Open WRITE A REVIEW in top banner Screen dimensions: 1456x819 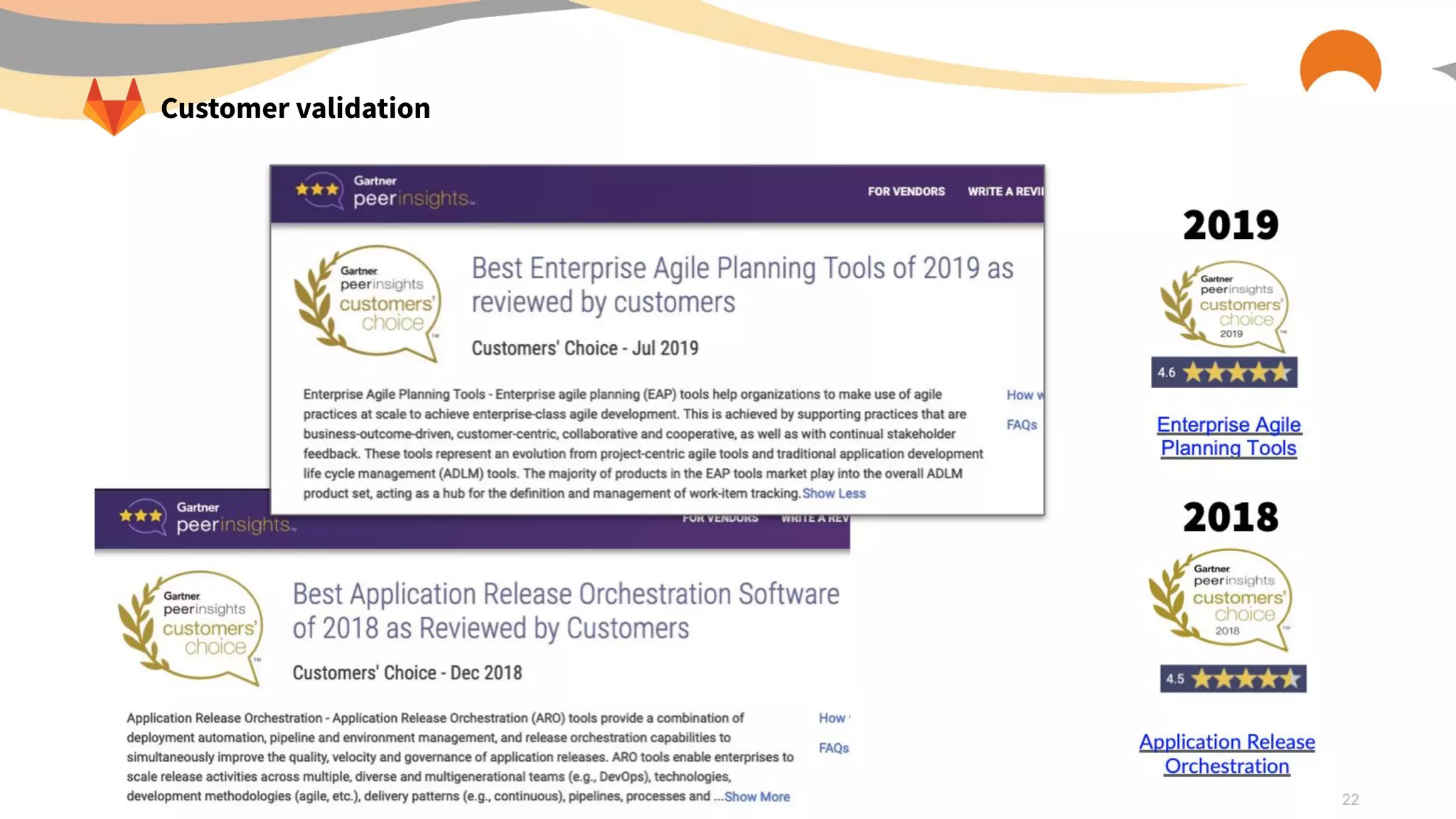[x=1005, y=192]
